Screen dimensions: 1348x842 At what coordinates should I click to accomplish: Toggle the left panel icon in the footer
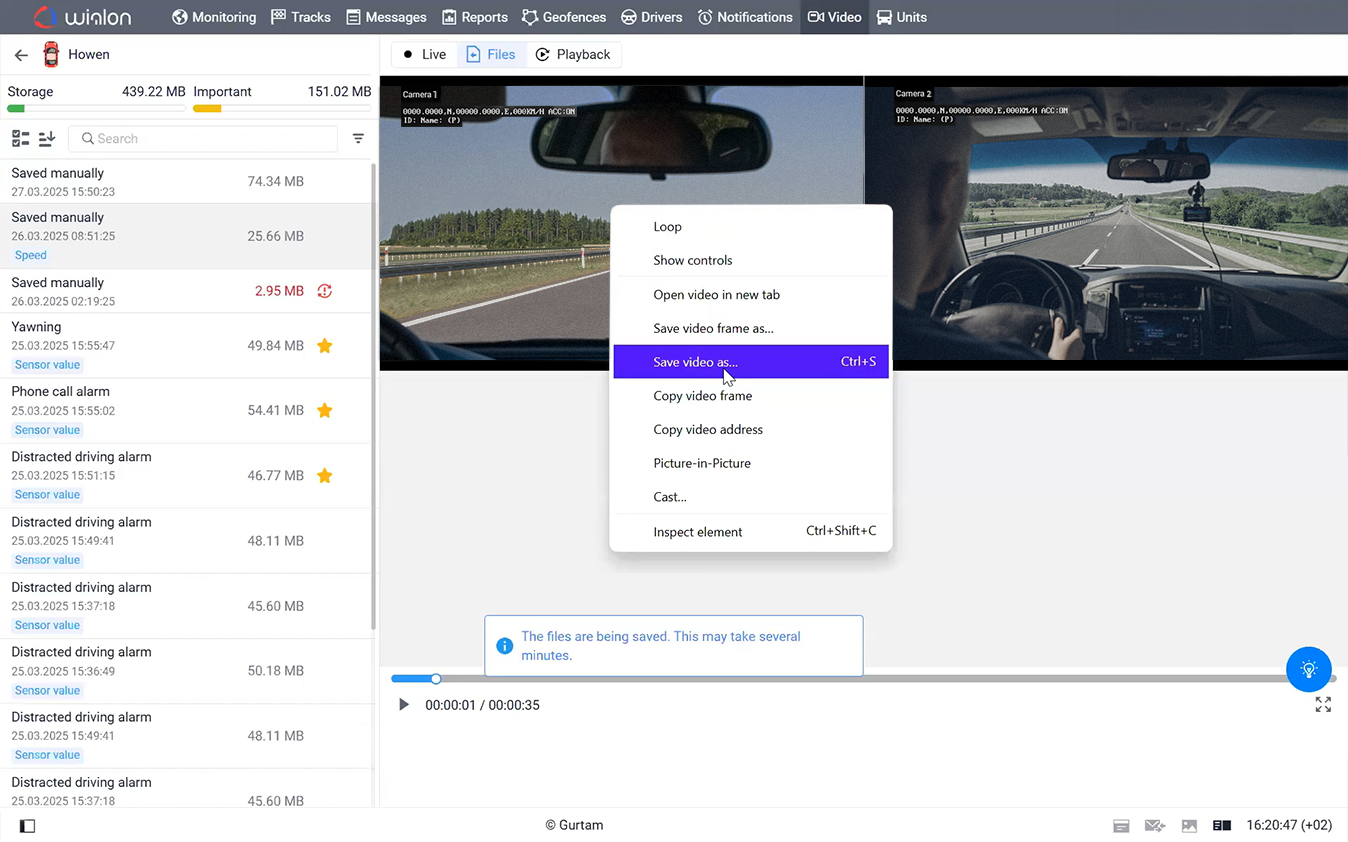(27, 826)
